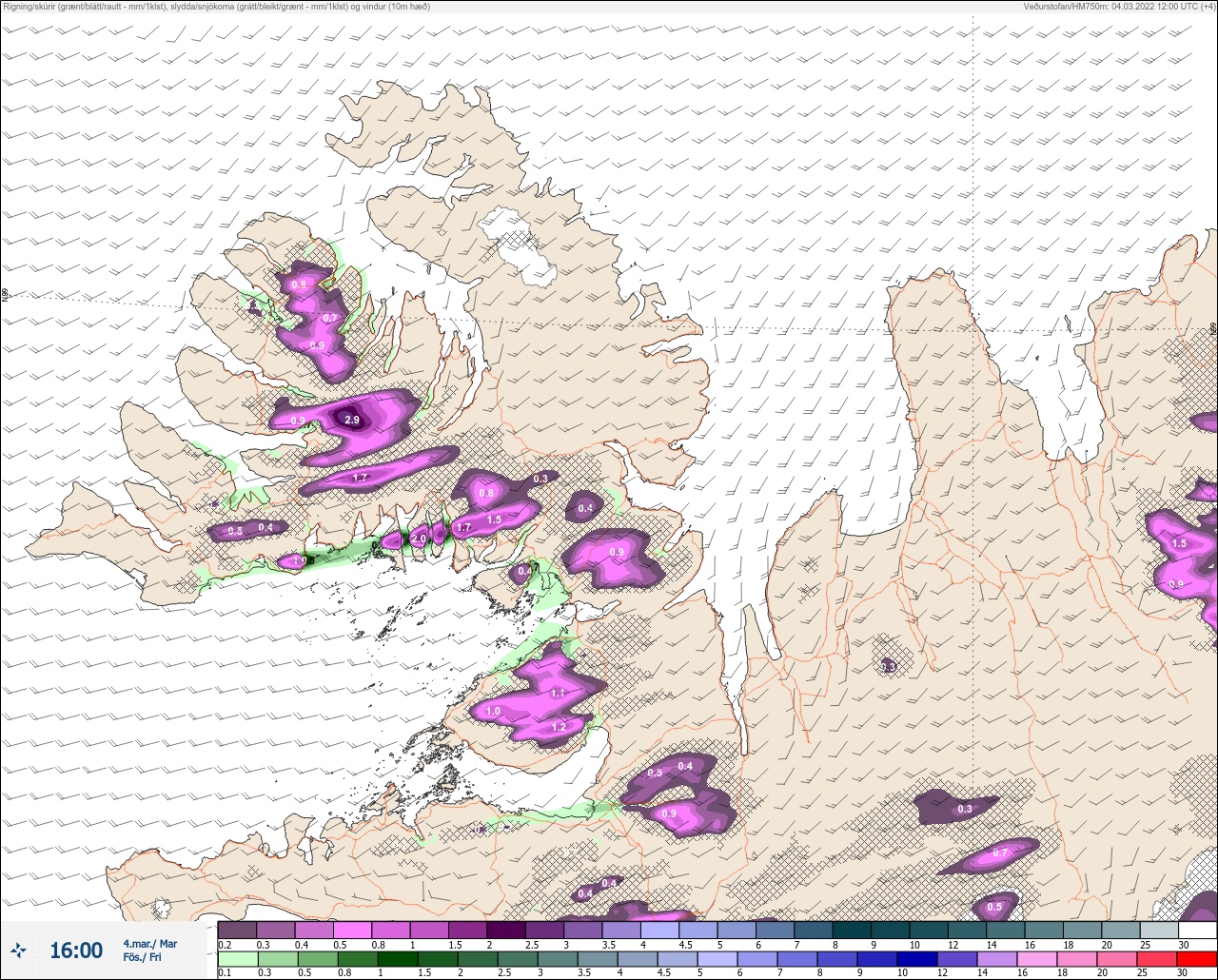Click the Veðurstofan star logo beside 16:00
1218x980 pixels.
click(x=18, y=950)
